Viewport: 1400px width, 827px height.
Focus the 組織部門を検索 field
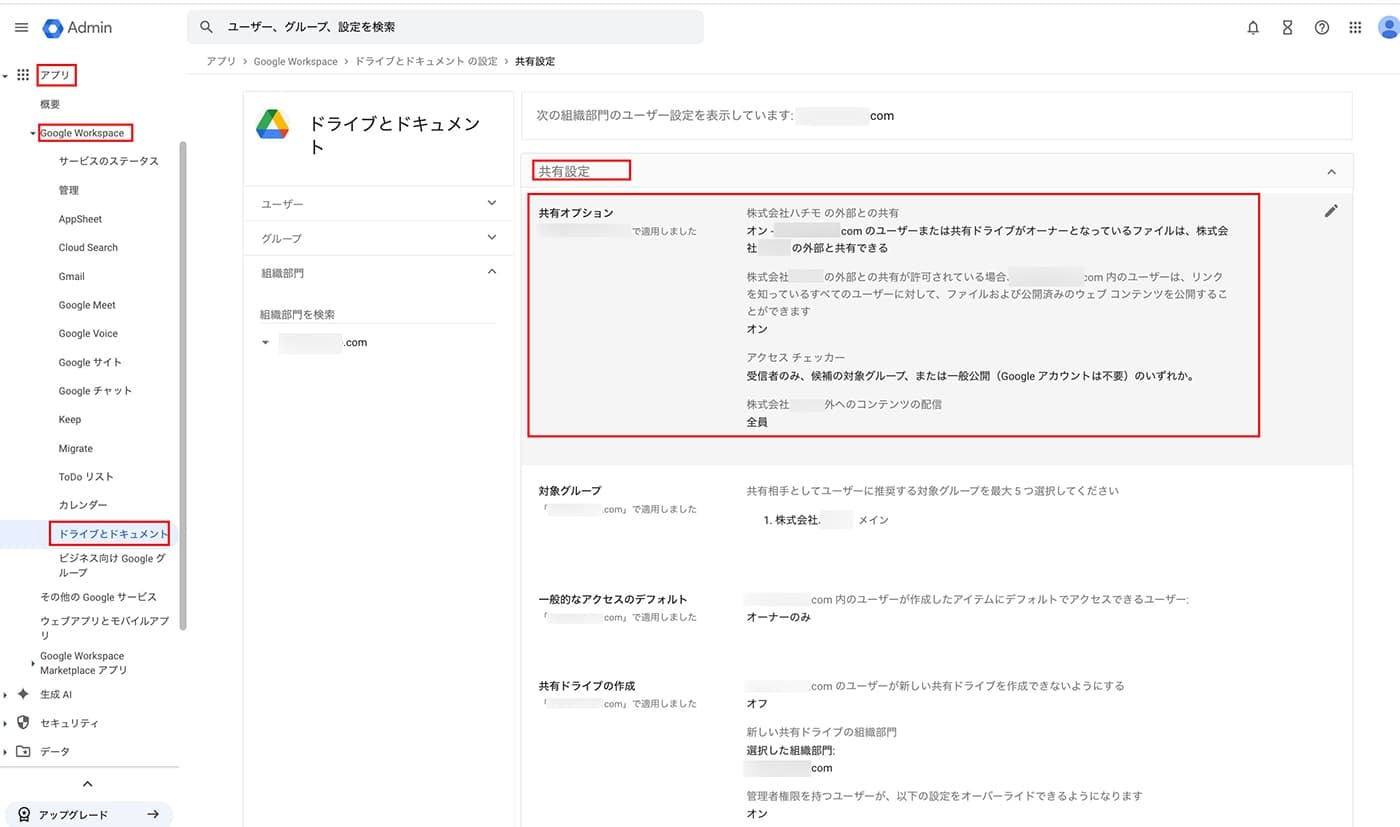[x=377, y=314]
